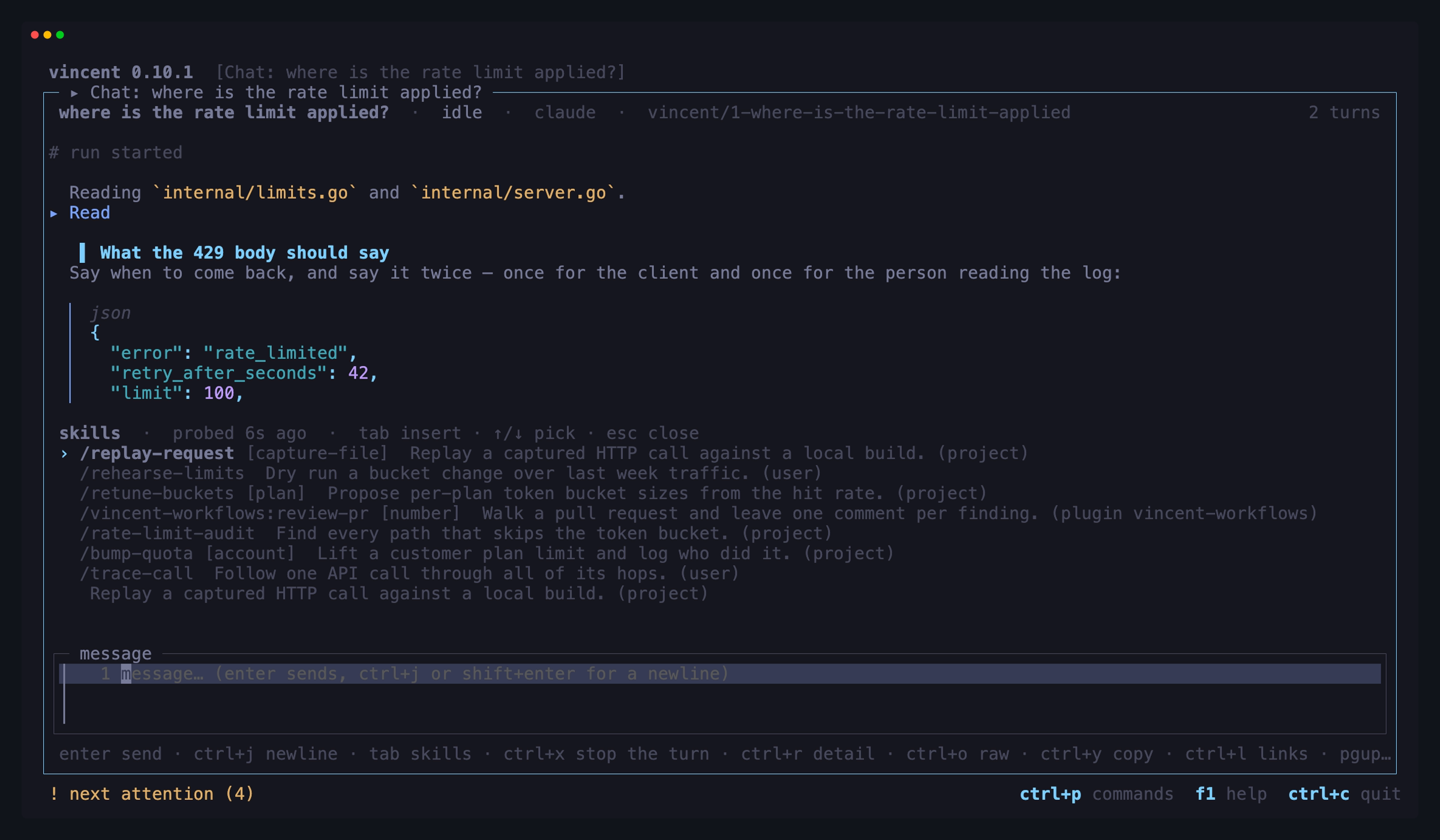Click the branch name vincent/1-where-is-the-rate-limit-applied
The width and height of the screenshot is (1440, 840).
click(859, 112)
